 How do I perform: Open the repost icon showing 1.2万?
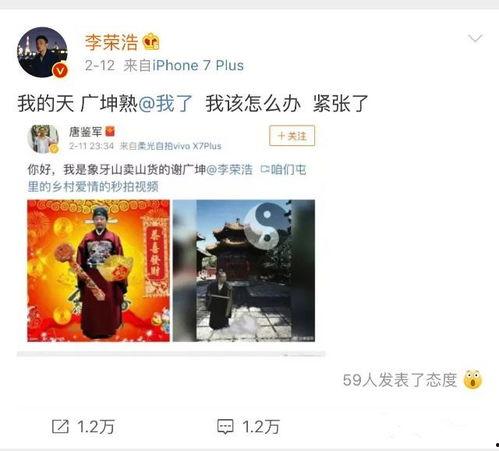click(60, 427)
